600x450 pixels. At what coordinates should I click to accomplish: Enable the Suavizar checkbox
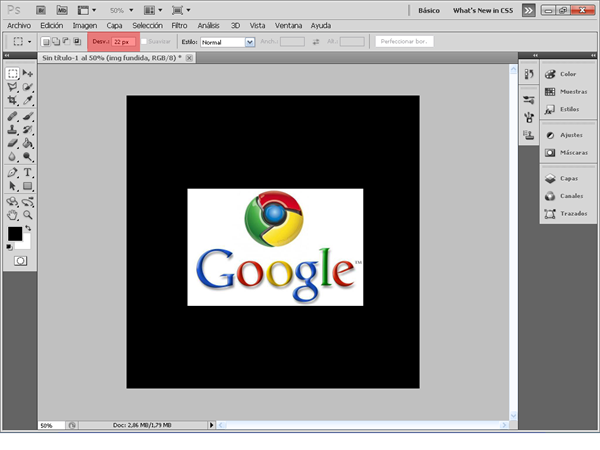(x=145, y=42)
